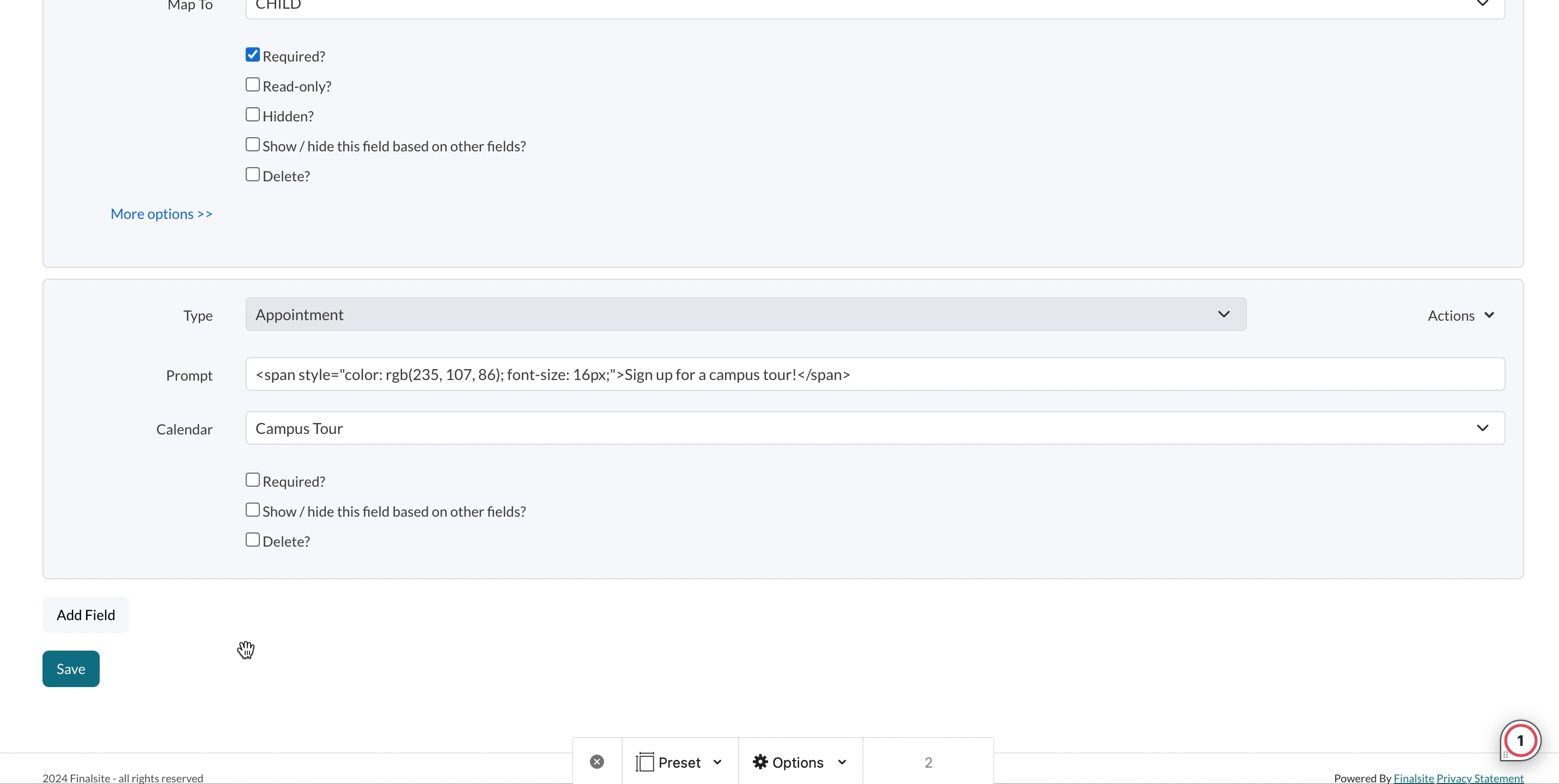Enable Required checkbox for Appointment field
1559x784 pixels.
(253, 480)
